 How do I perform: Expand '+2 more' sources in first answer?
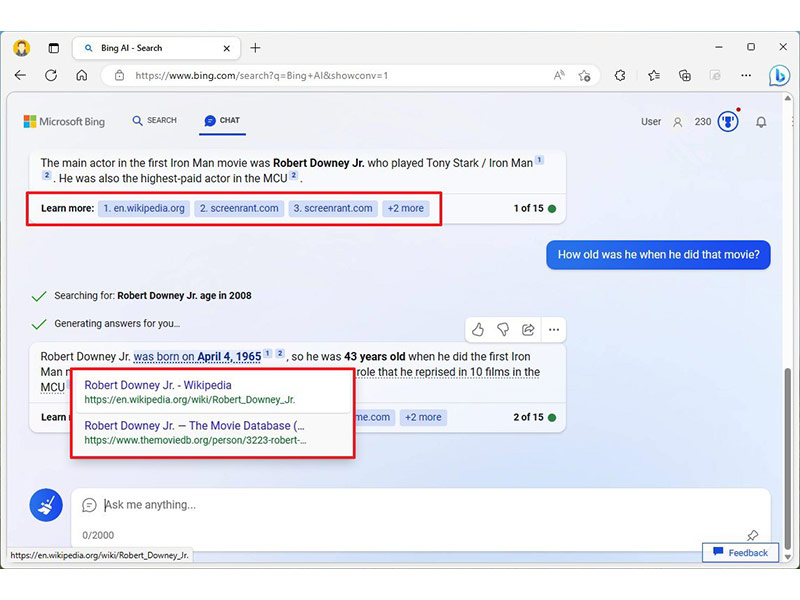(405, 208)
